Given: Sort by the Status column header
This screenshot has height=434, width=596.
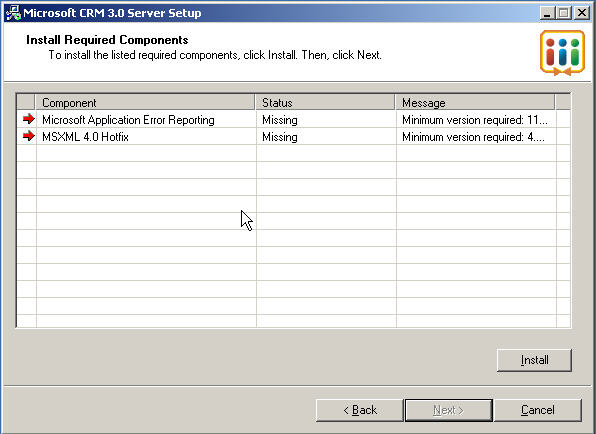Looking at the screenshot, I should (x=325, y=103).
